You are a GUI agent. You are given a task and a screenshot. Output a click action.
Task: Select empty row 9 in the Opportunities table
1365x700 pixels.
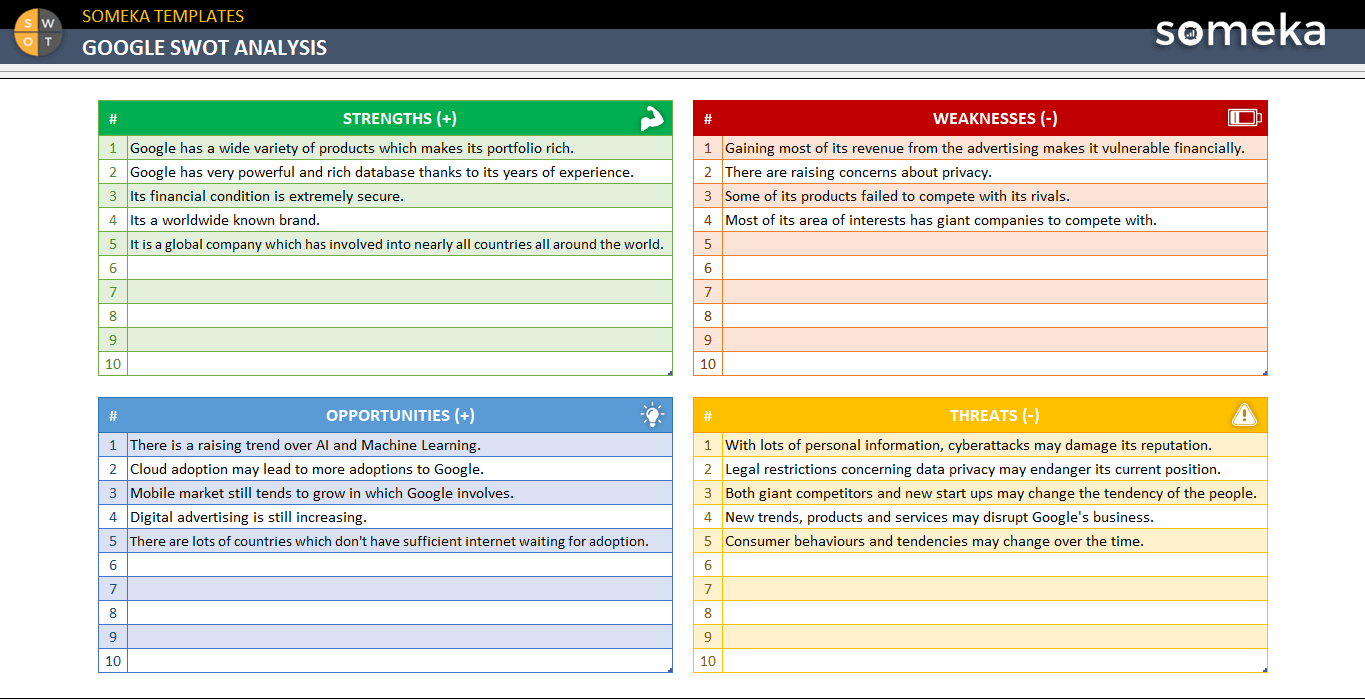click(x=398, y=637)
